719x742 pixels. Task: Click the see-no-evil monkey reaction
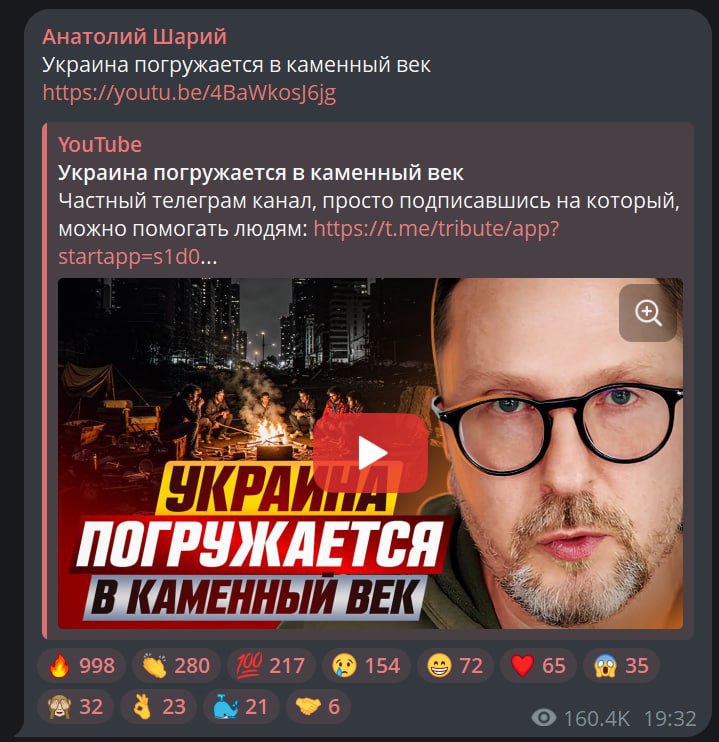[75, 707]
